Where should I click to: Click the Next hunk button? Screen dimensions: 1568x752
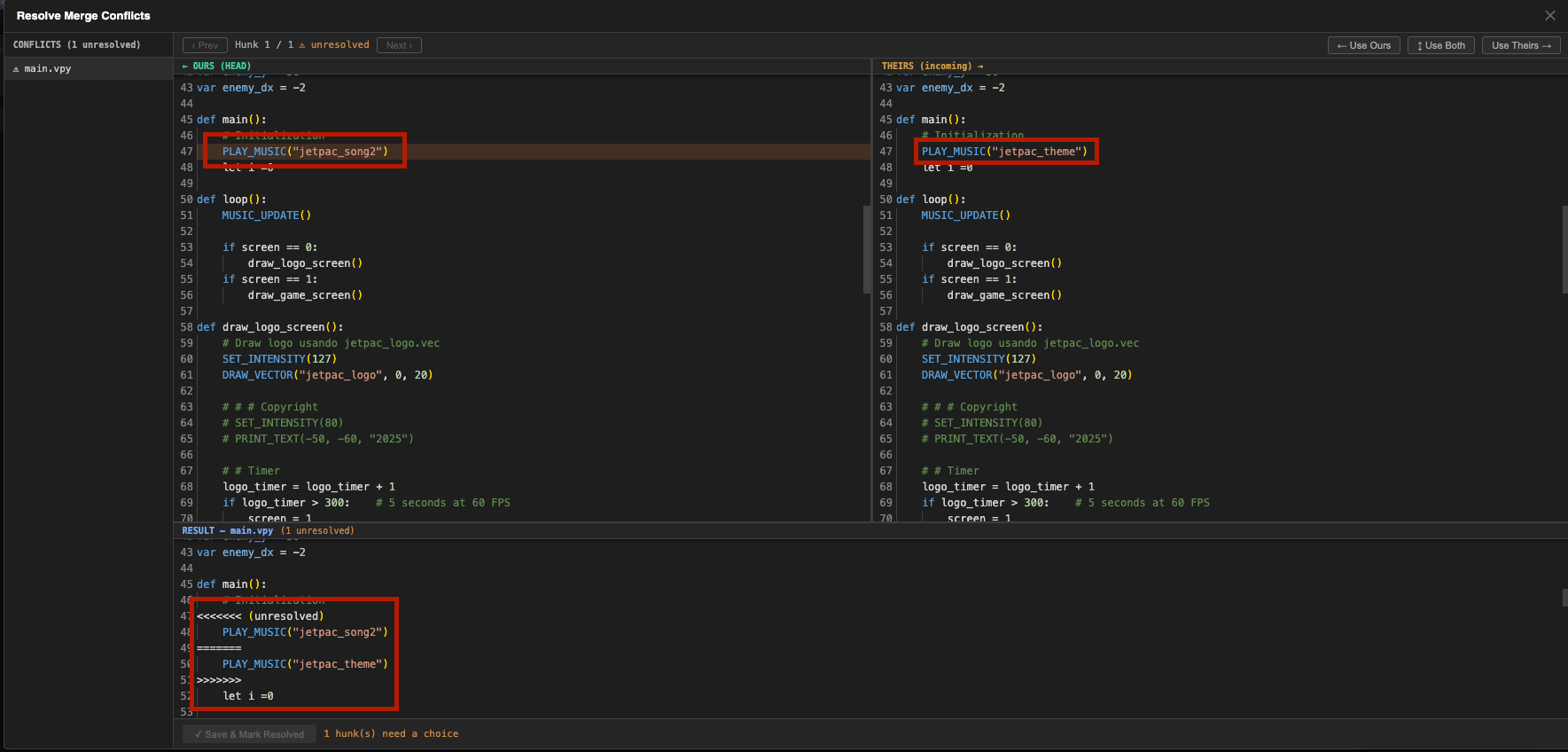399,45
